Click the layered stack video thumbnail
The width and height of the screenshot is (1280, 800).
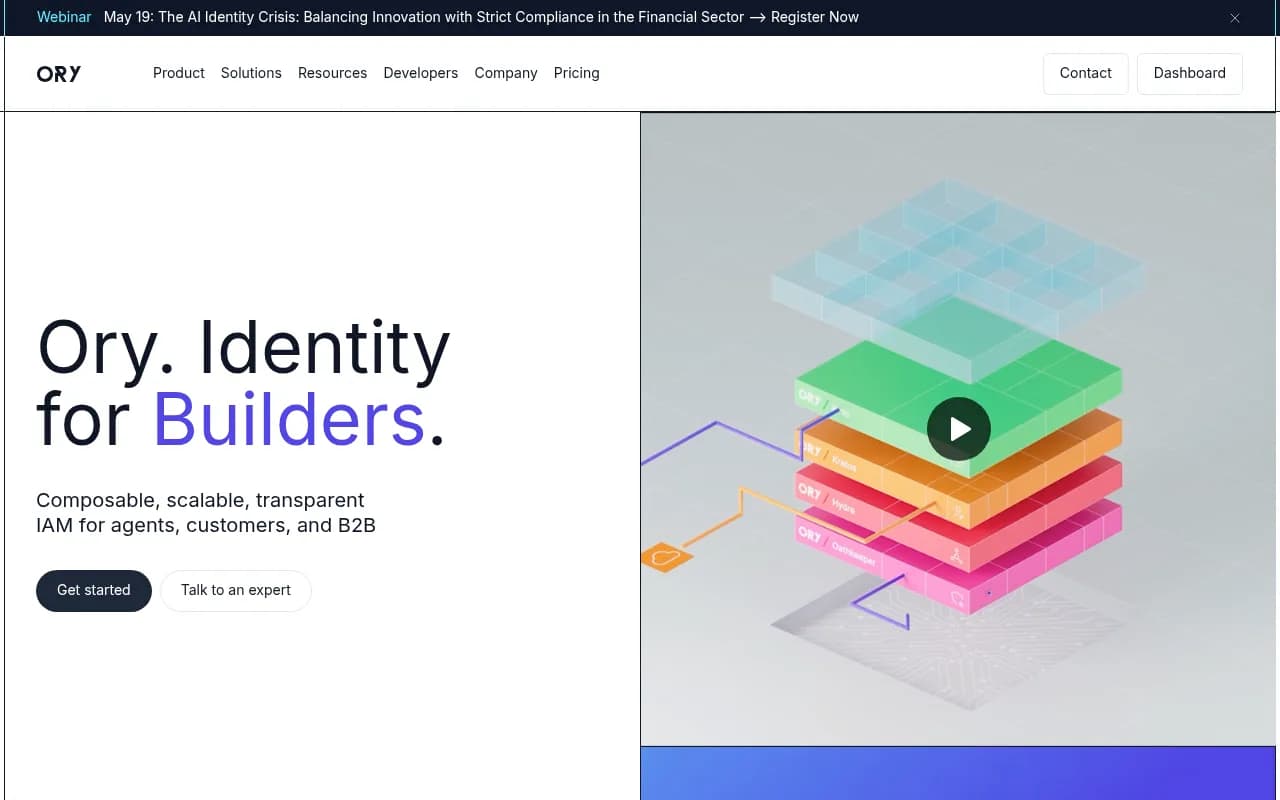(958, 429)
